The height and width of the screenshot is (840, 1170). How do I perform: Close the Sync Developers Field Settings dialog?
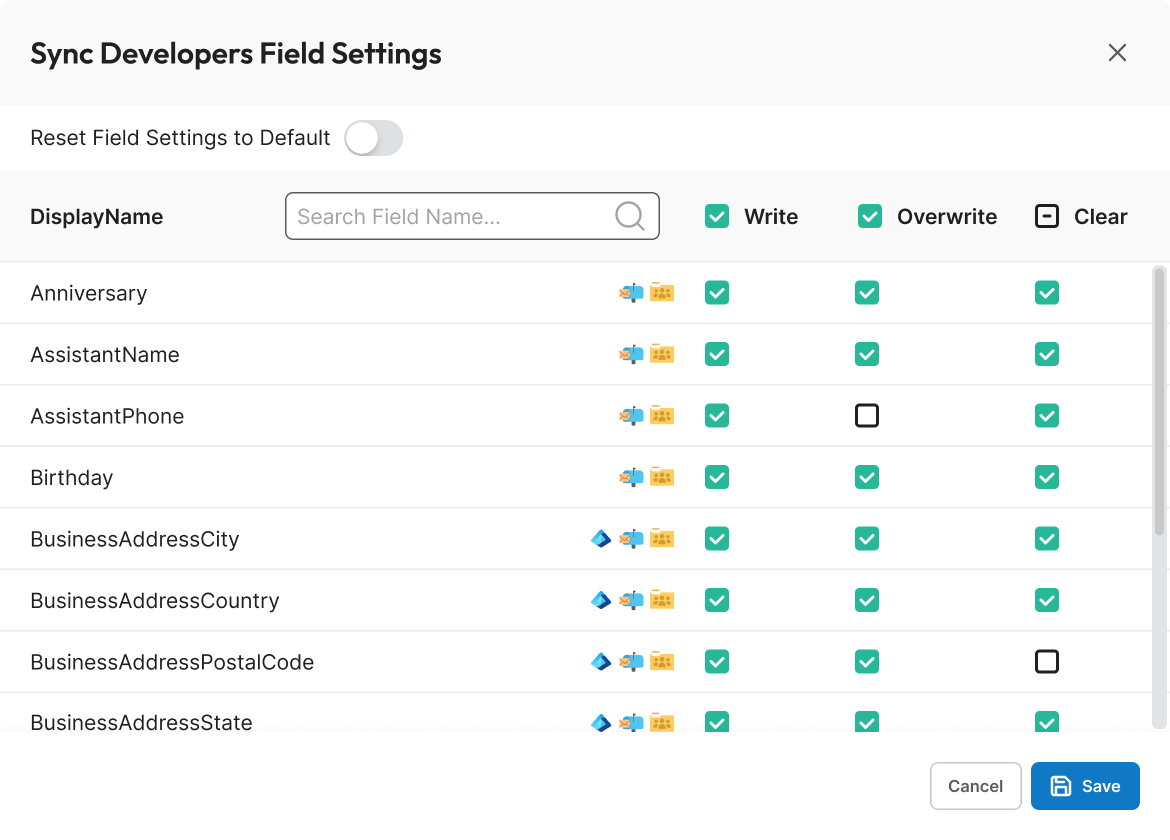1117,53
